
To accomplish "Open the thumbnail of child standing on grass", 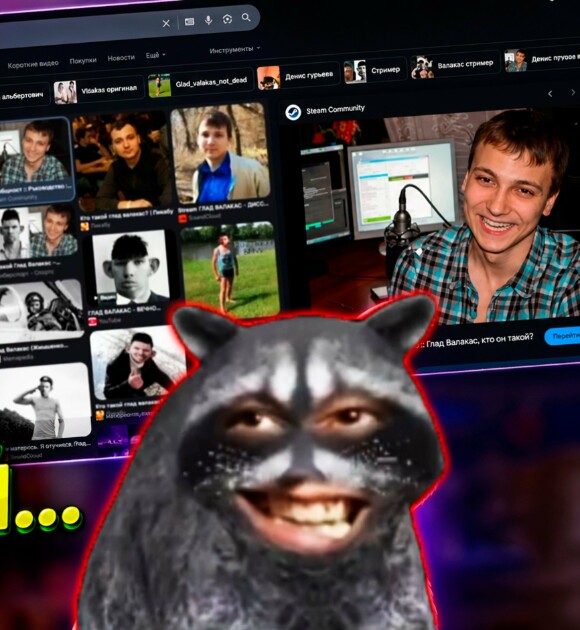I will (x=229, y=269).
